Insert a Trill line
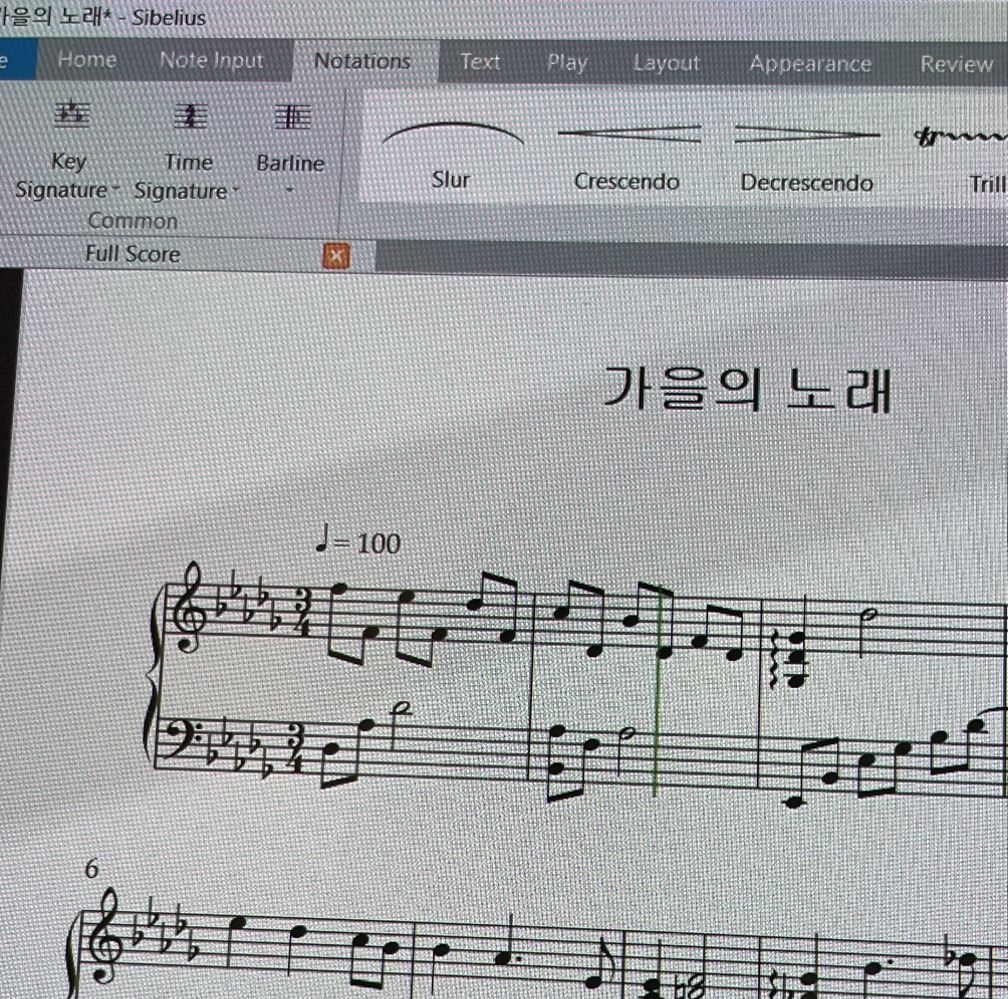This screenshot has width=1008, height=999. click(x=961, y=159)
